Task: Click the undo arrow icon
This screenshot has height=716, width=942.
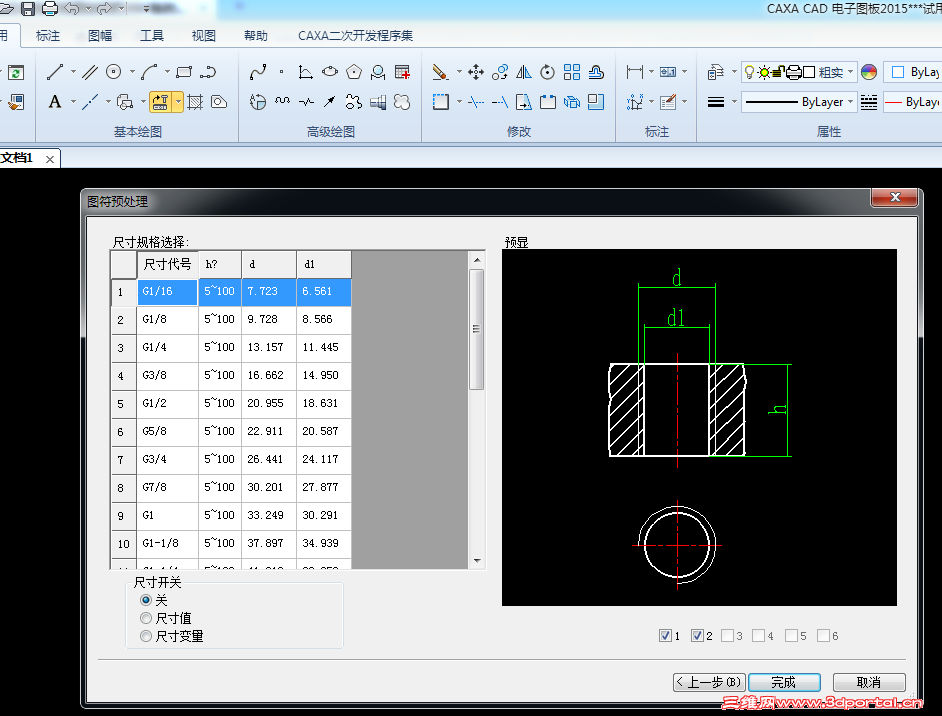Action: tap(71, 8)
